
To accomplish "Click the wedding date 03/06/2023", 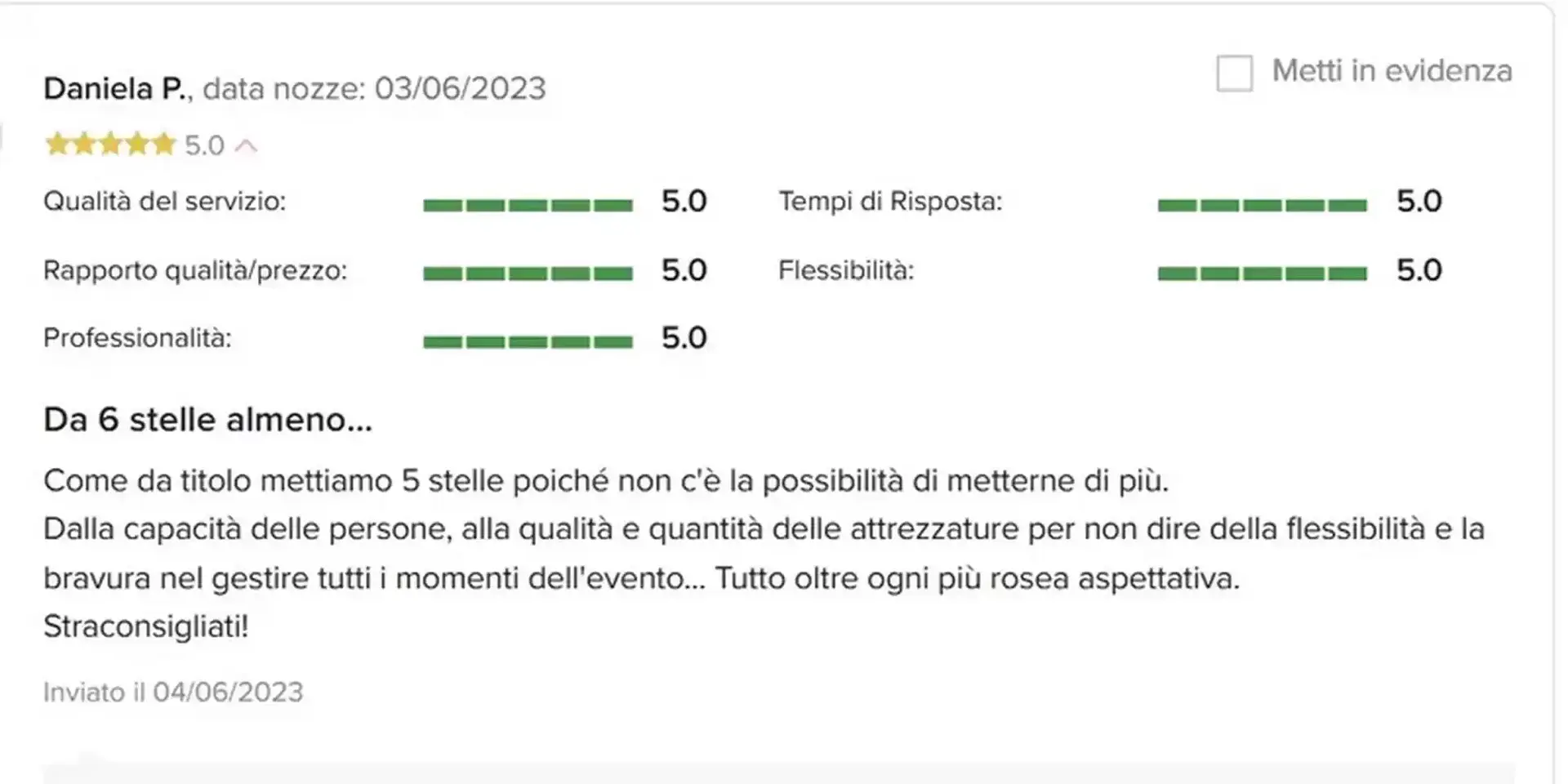I will [x=460, y=88].
